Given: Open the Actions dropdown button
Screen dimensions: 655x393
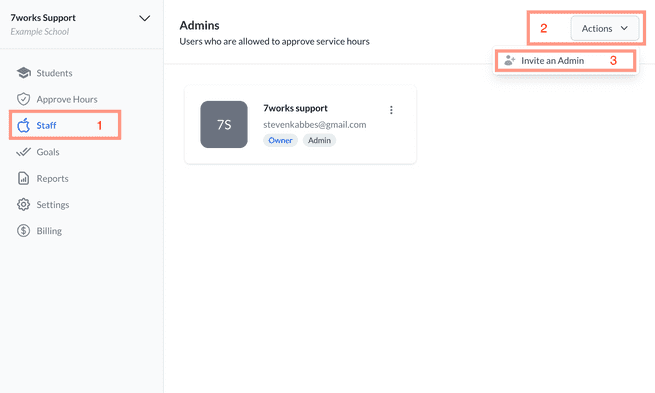Looking at the screenshot, I should [x=605, y=28].
